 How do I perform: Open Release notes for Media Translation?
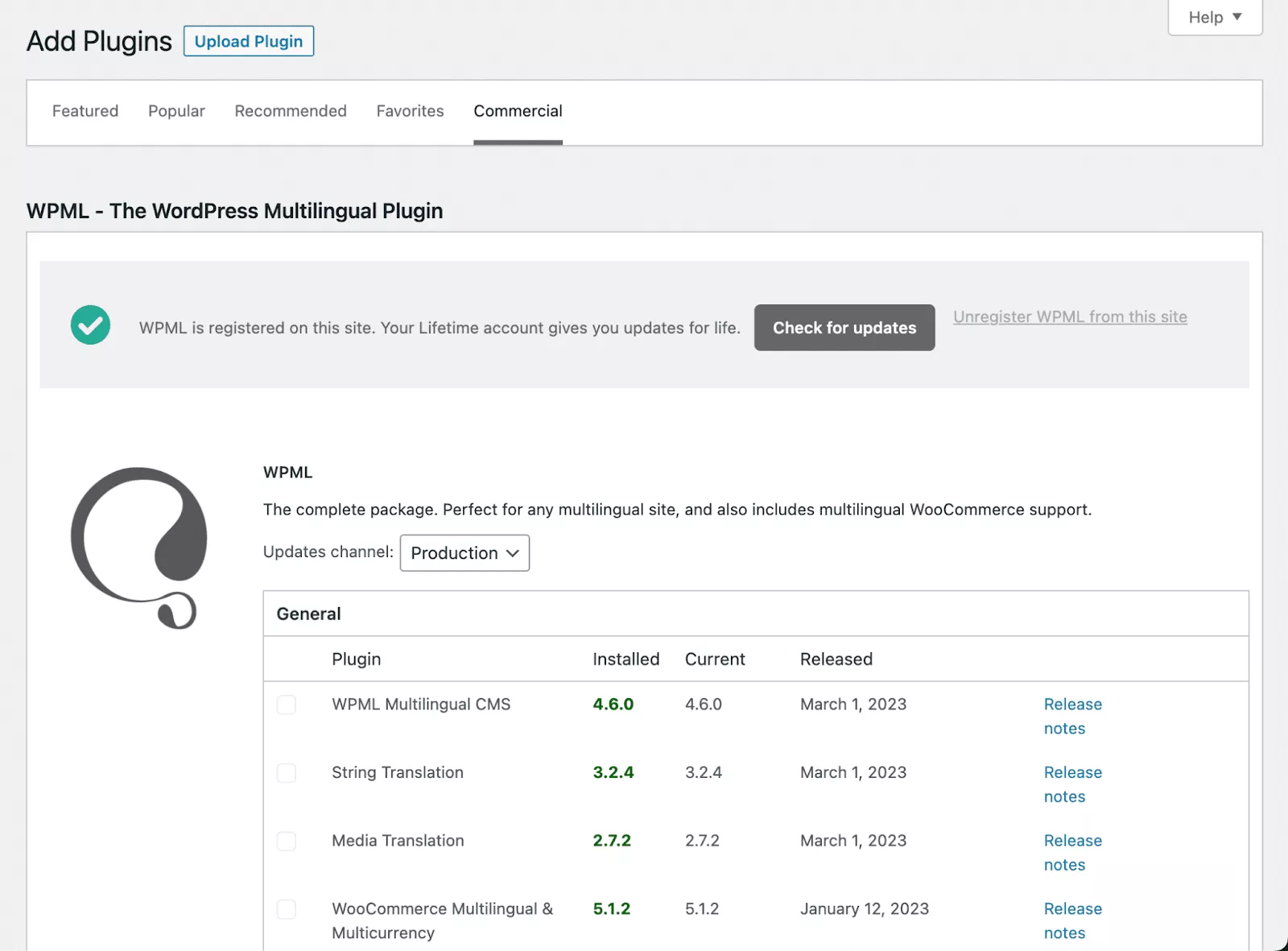[1072, 853]
